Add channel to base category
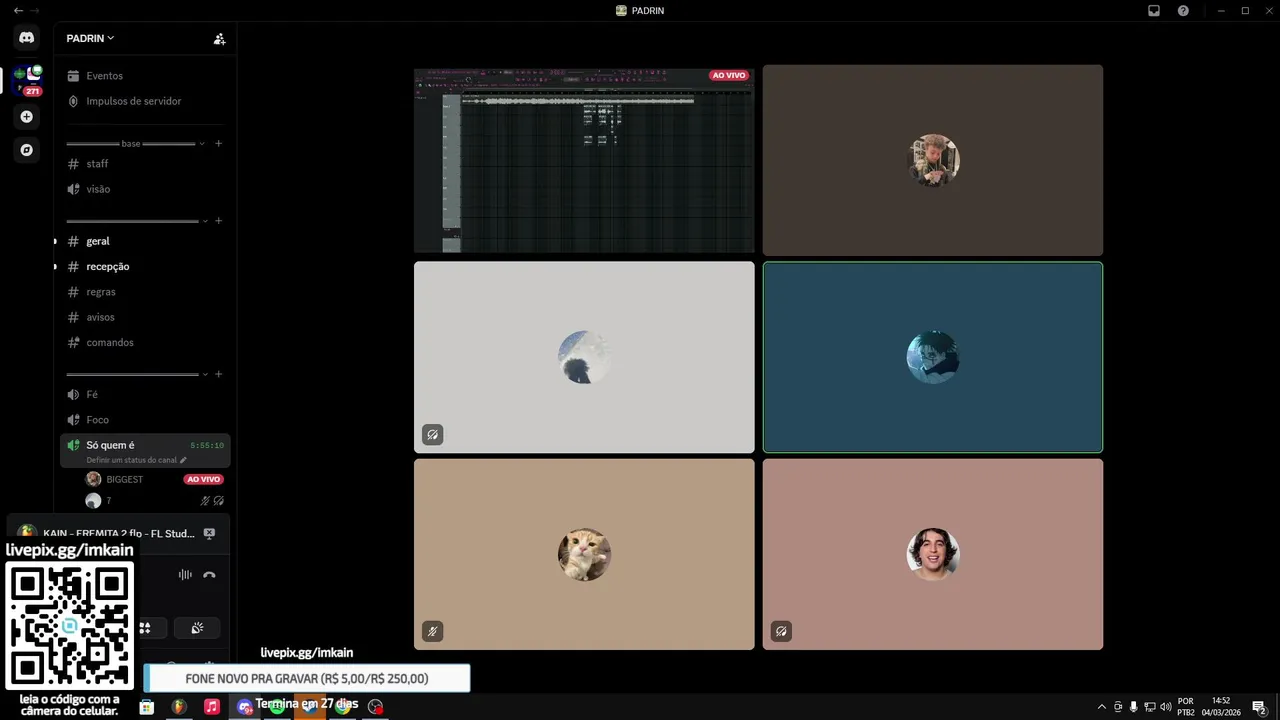 coord(219,144)
